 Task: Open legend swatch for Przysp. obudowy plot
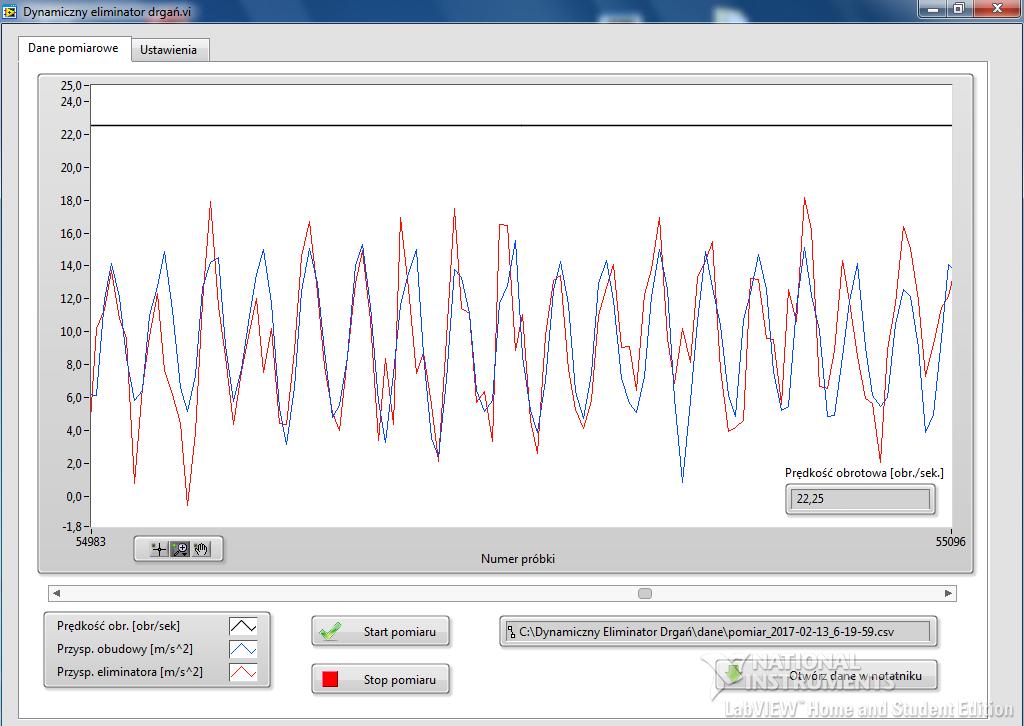[x=243, y=649]
